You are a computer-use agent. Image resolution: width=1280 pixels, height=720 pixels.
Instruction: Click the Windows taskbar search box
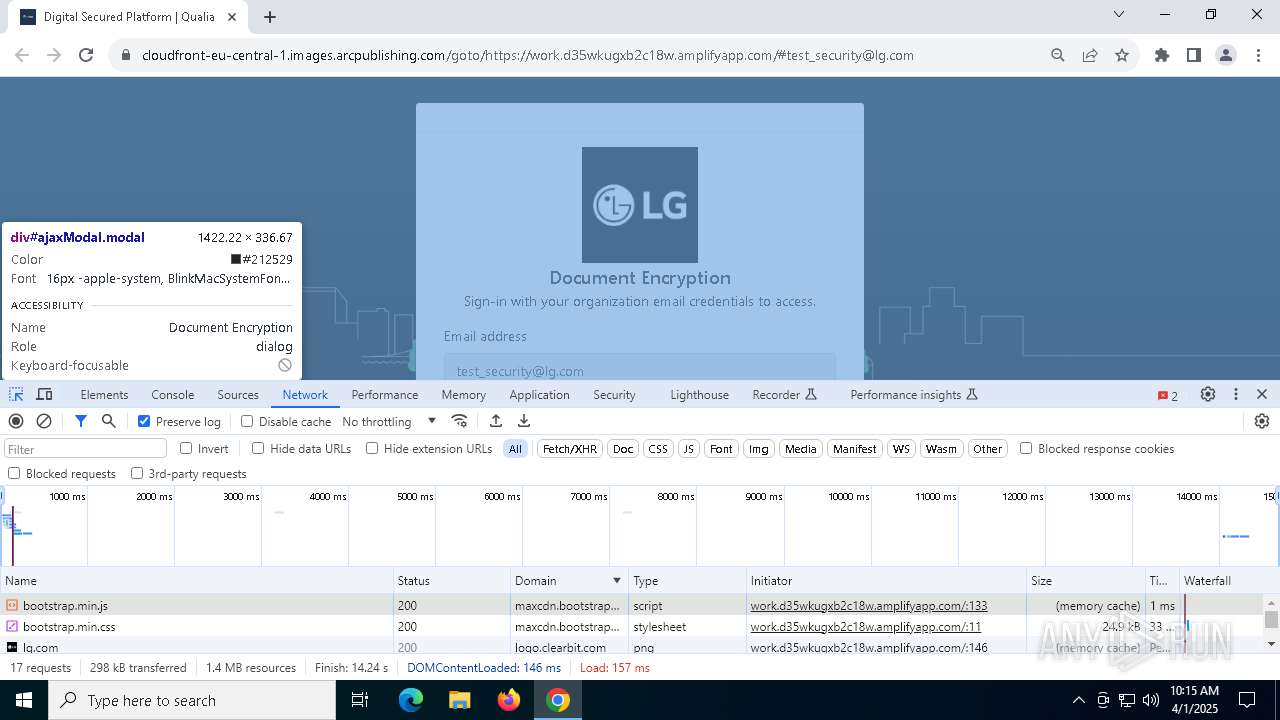coord(192,700)
